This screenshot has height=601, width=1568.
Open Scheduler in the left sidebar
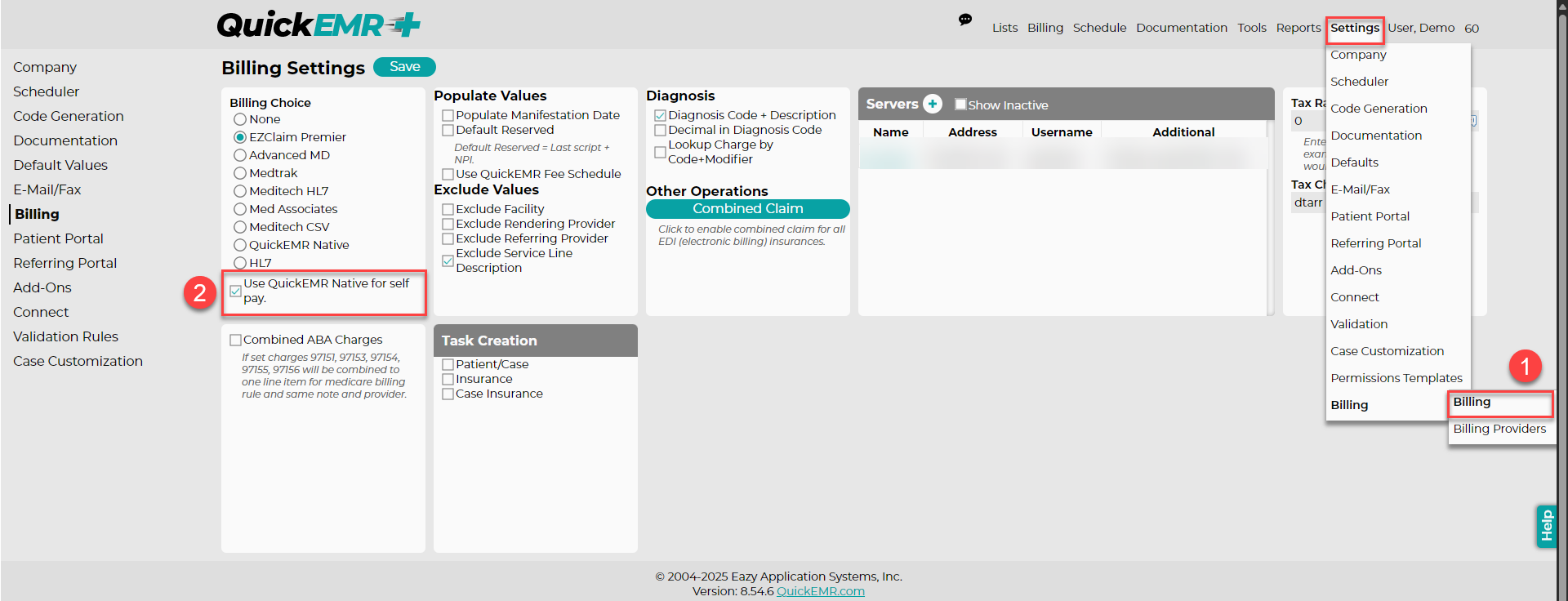point(46,91)
